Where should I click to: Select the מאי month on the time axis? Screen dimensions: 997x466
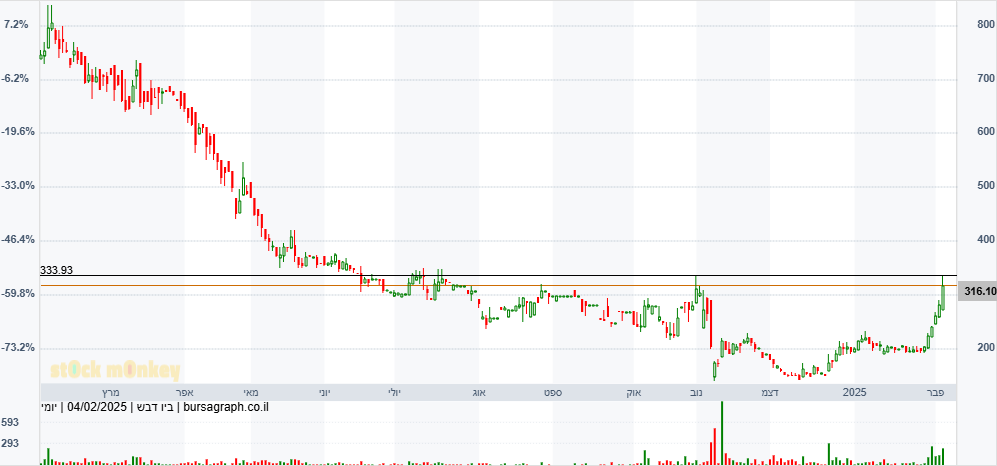tap(249, 393)
